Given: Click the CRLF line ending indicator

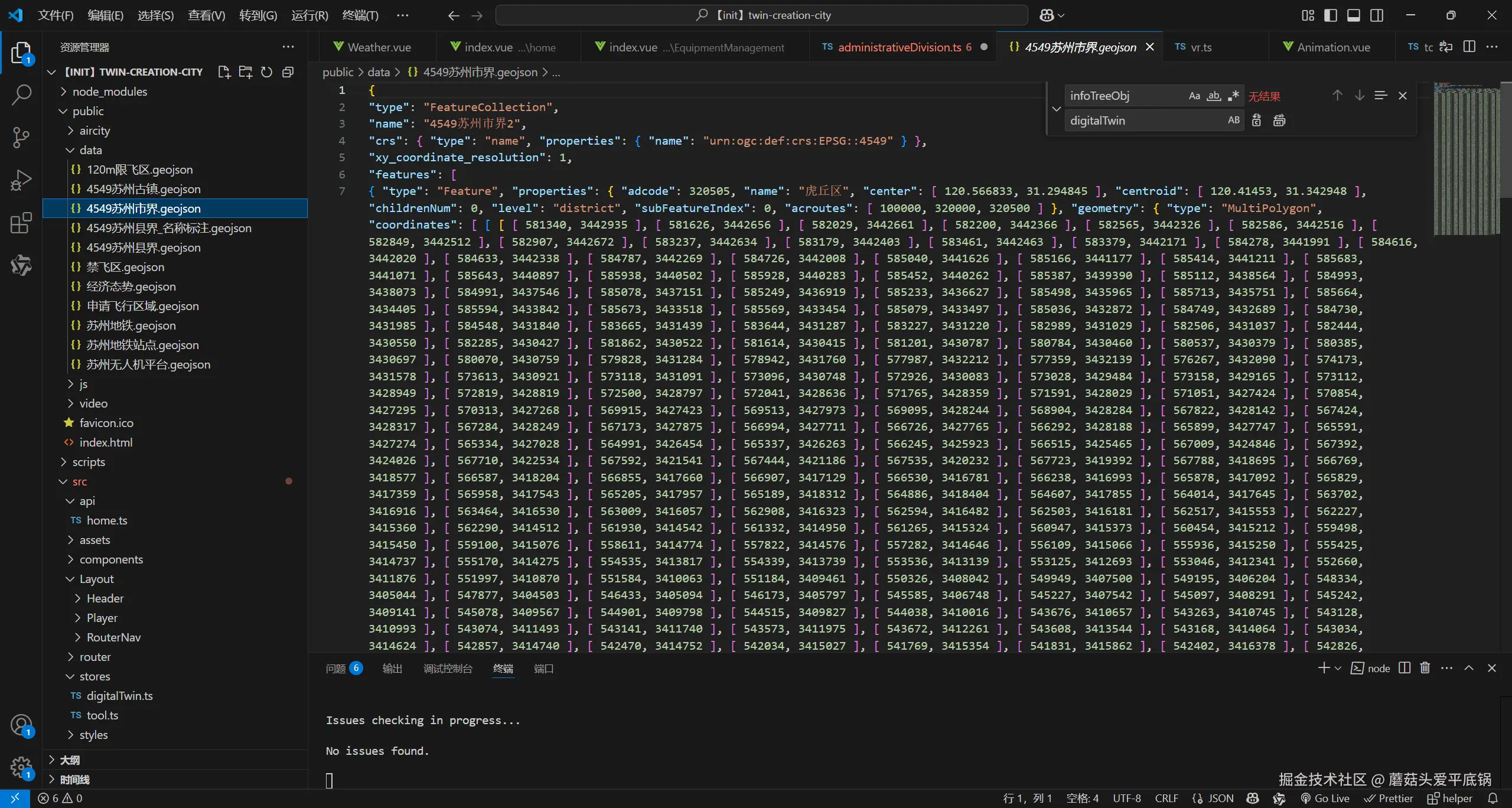Looking at the screenshot, I should [x=1166, y=799].
